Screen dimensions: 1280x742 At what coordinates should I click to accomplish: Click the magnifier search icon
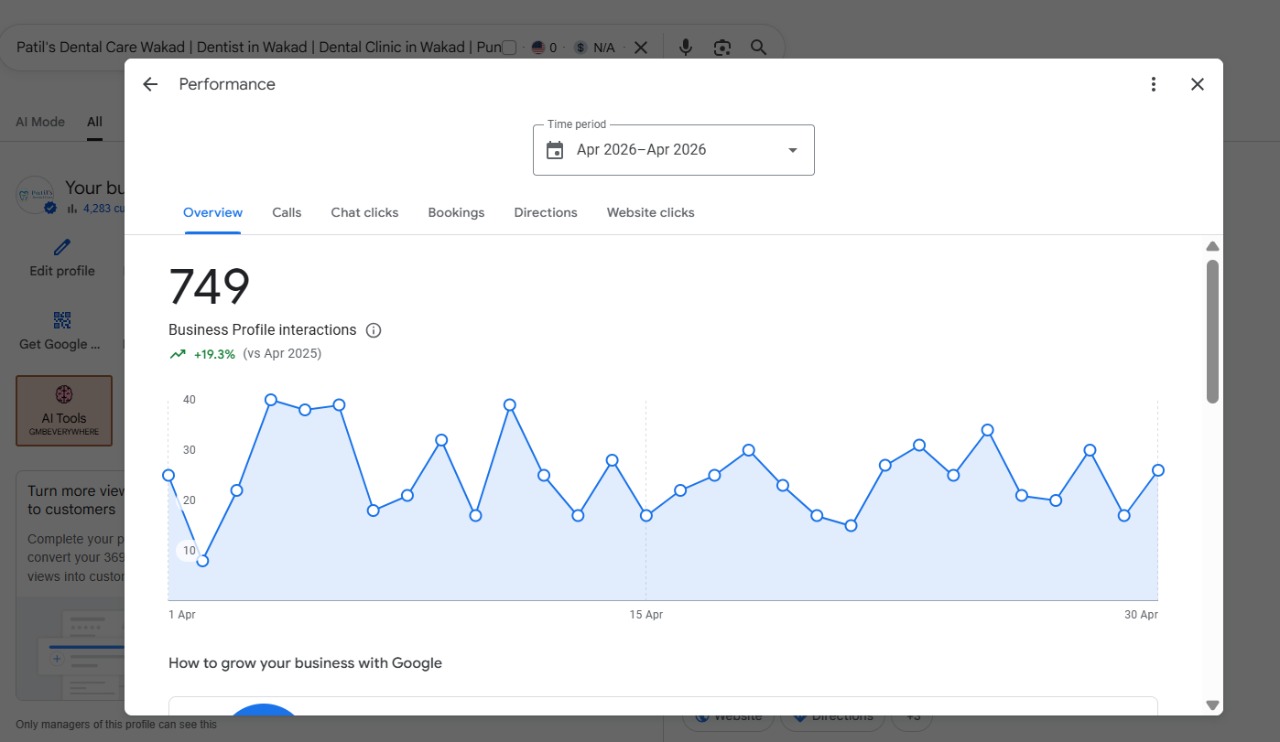(759, 47)
